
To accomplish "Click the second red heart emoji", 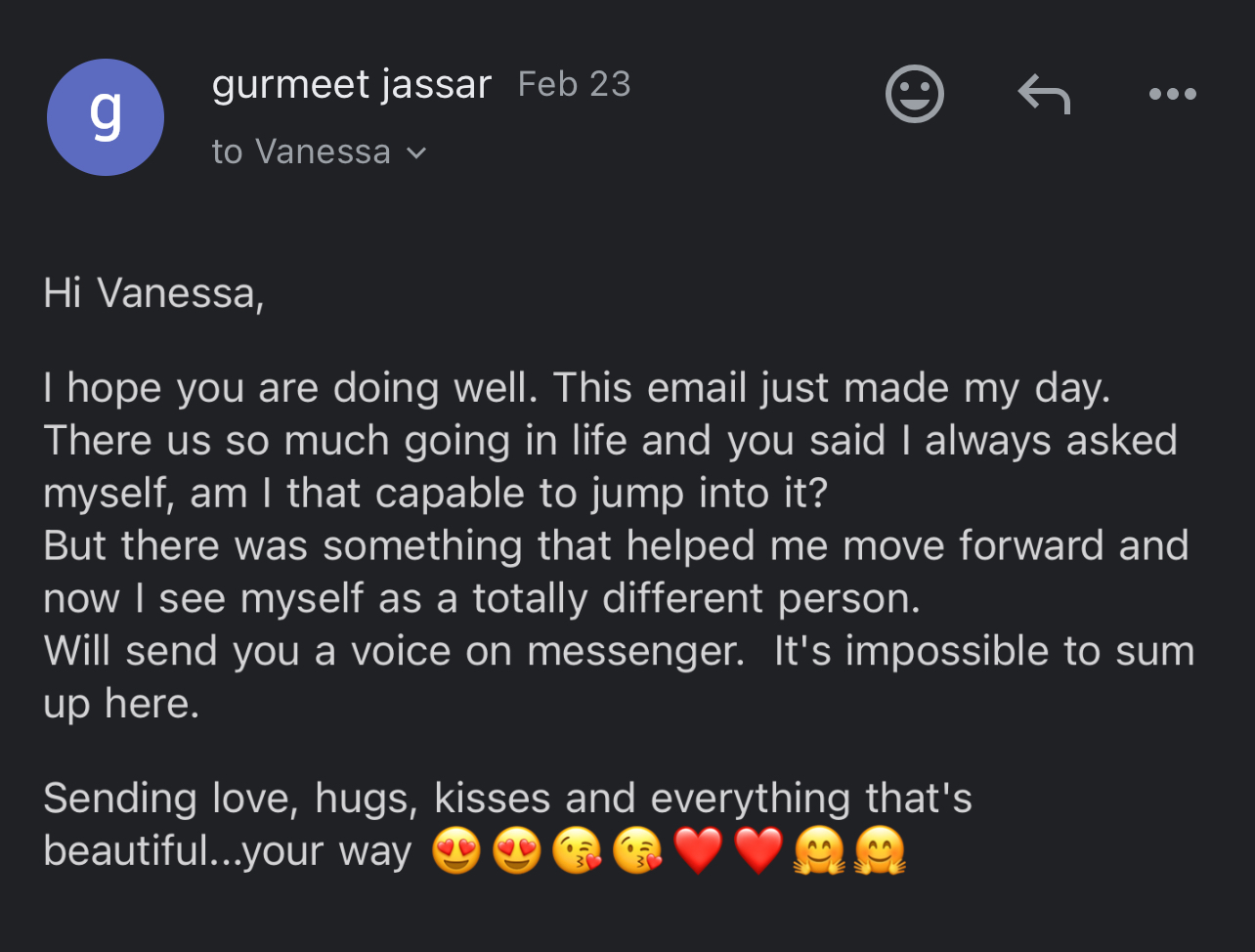I will 758,851.
